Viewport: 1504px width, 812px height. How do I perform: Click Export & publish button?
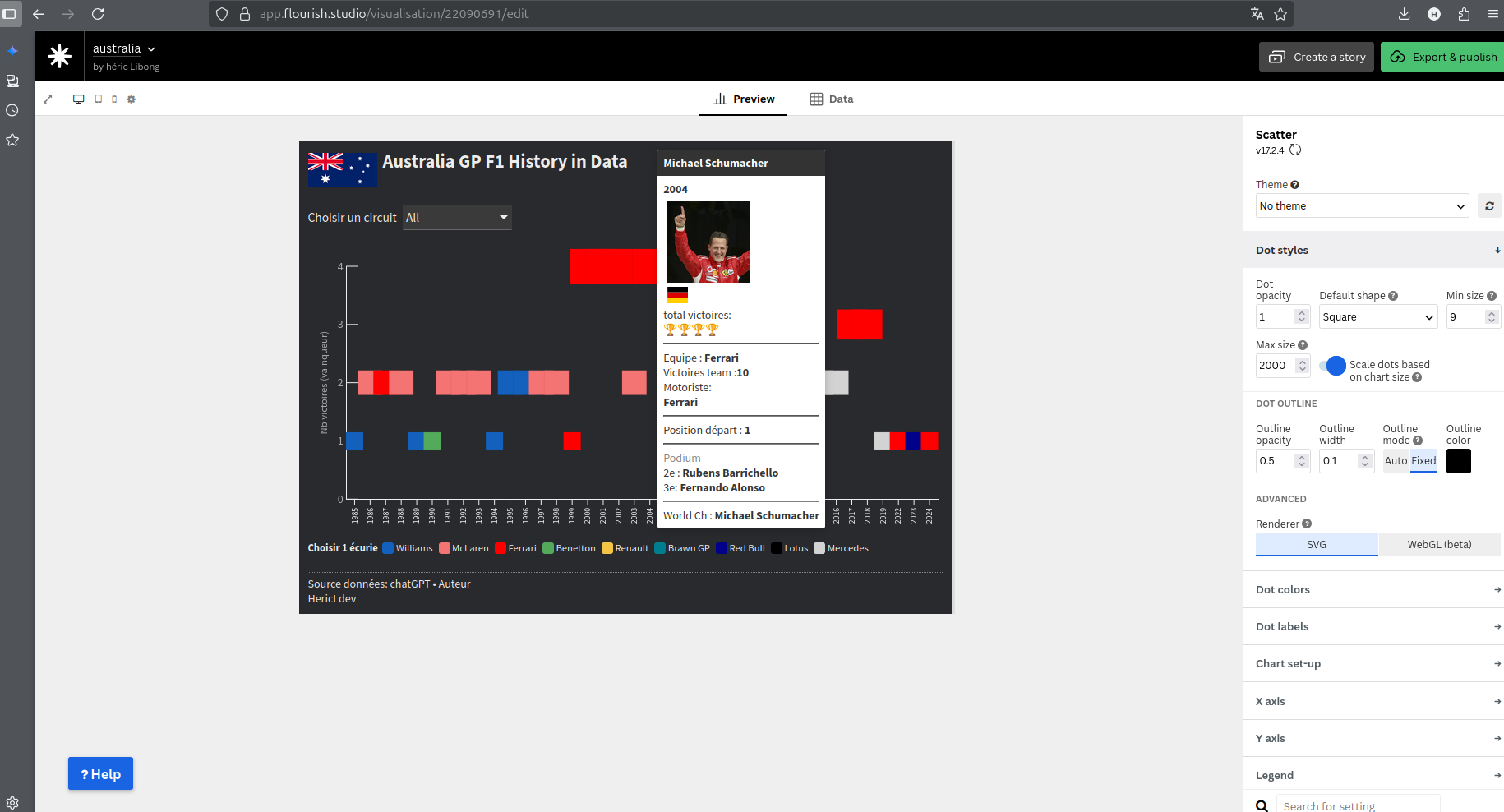tap(1443, 57)
